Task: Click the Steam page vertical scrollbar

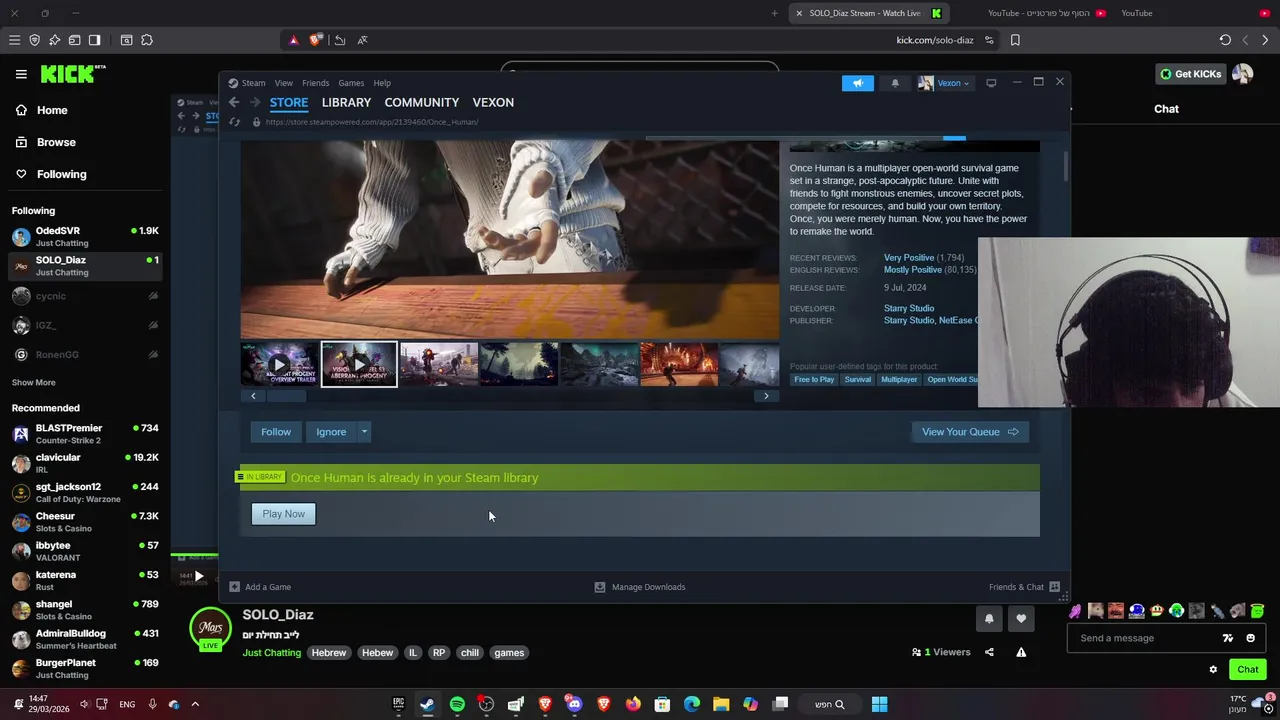Action: click(1066, 166)
